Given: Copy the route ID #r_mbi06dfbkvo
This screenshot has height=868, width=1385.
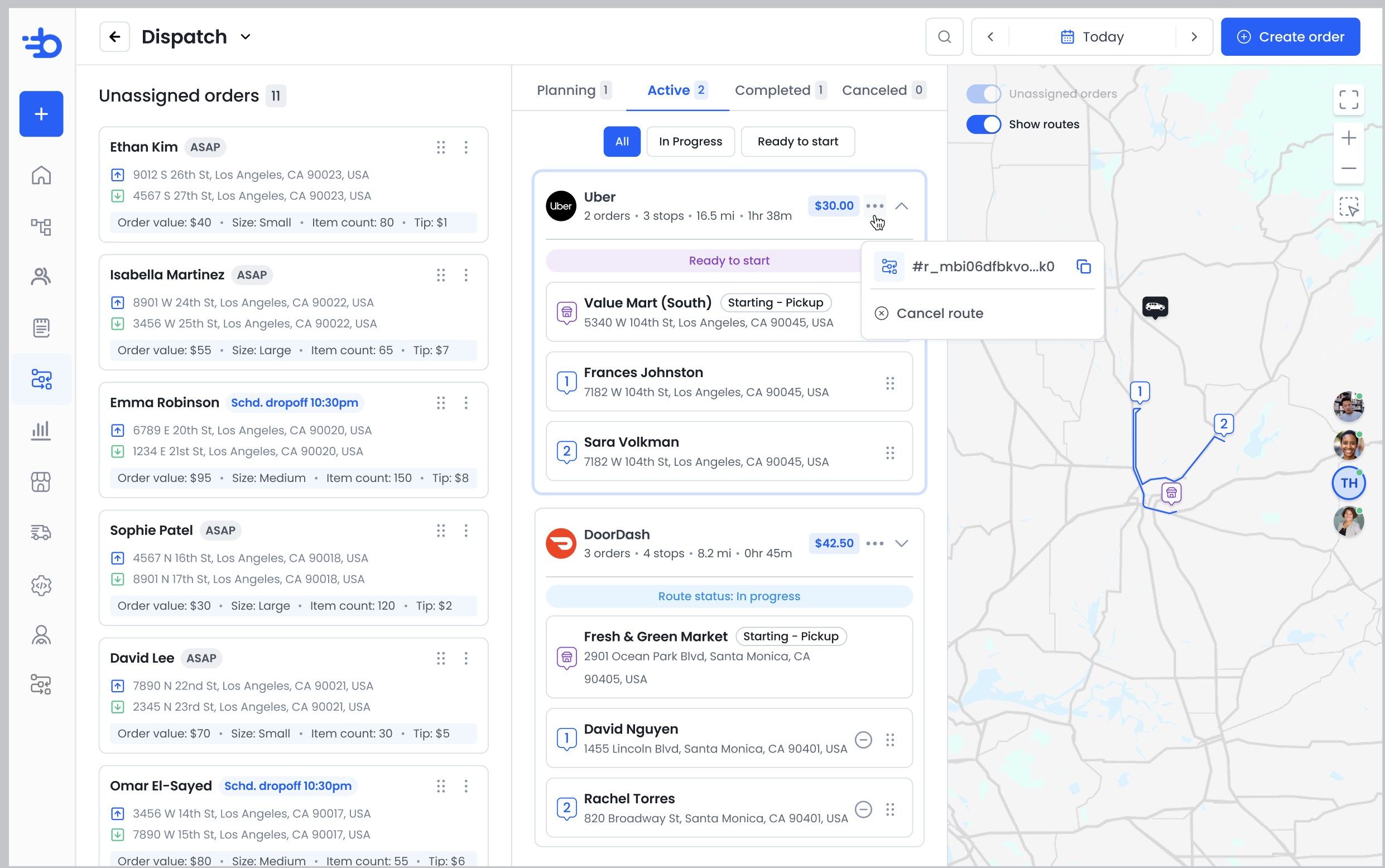Looking at the screenshot, I should coord(1084,267).
